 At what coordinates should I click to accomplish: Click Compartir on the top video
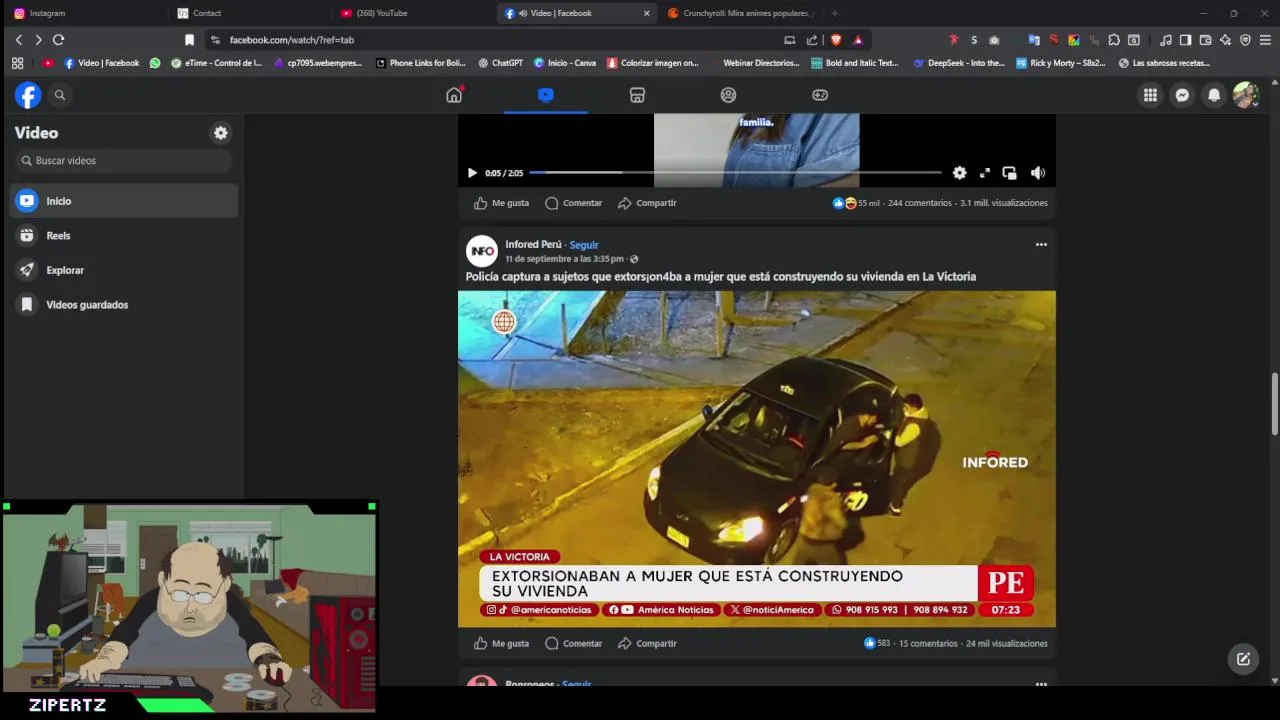(647, 203)
